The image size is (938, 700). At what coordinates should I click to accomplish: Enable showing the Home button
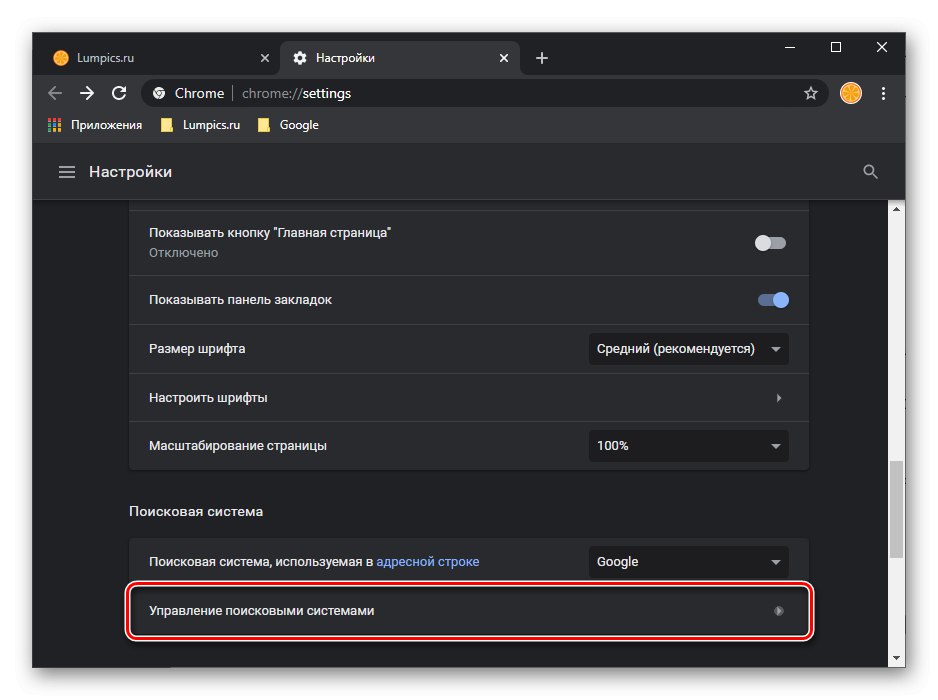(x=770, y=242)
